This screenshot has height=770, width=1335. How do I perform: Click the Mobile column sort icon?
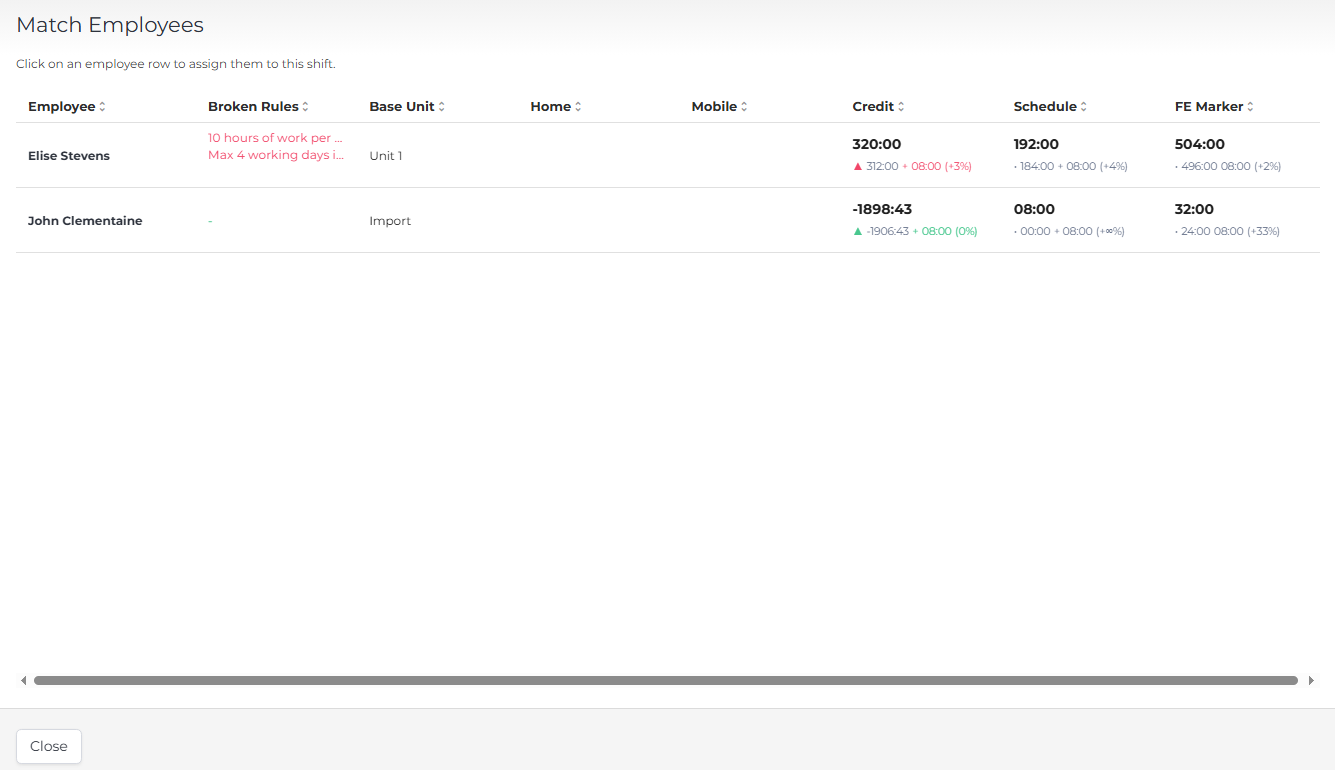[x=744, y=107]
